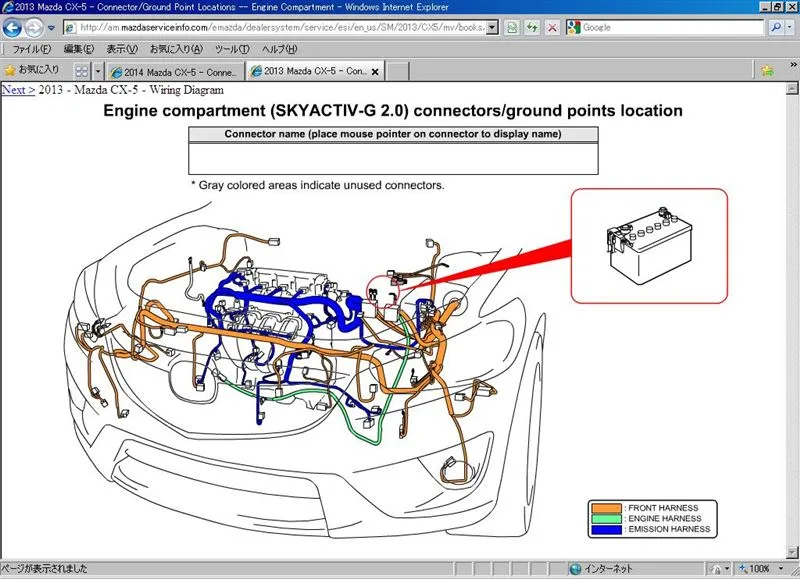This screenshot has width=800, height=579.
Task: Expand the address bar URL dropdown
Action: point(492,28)
